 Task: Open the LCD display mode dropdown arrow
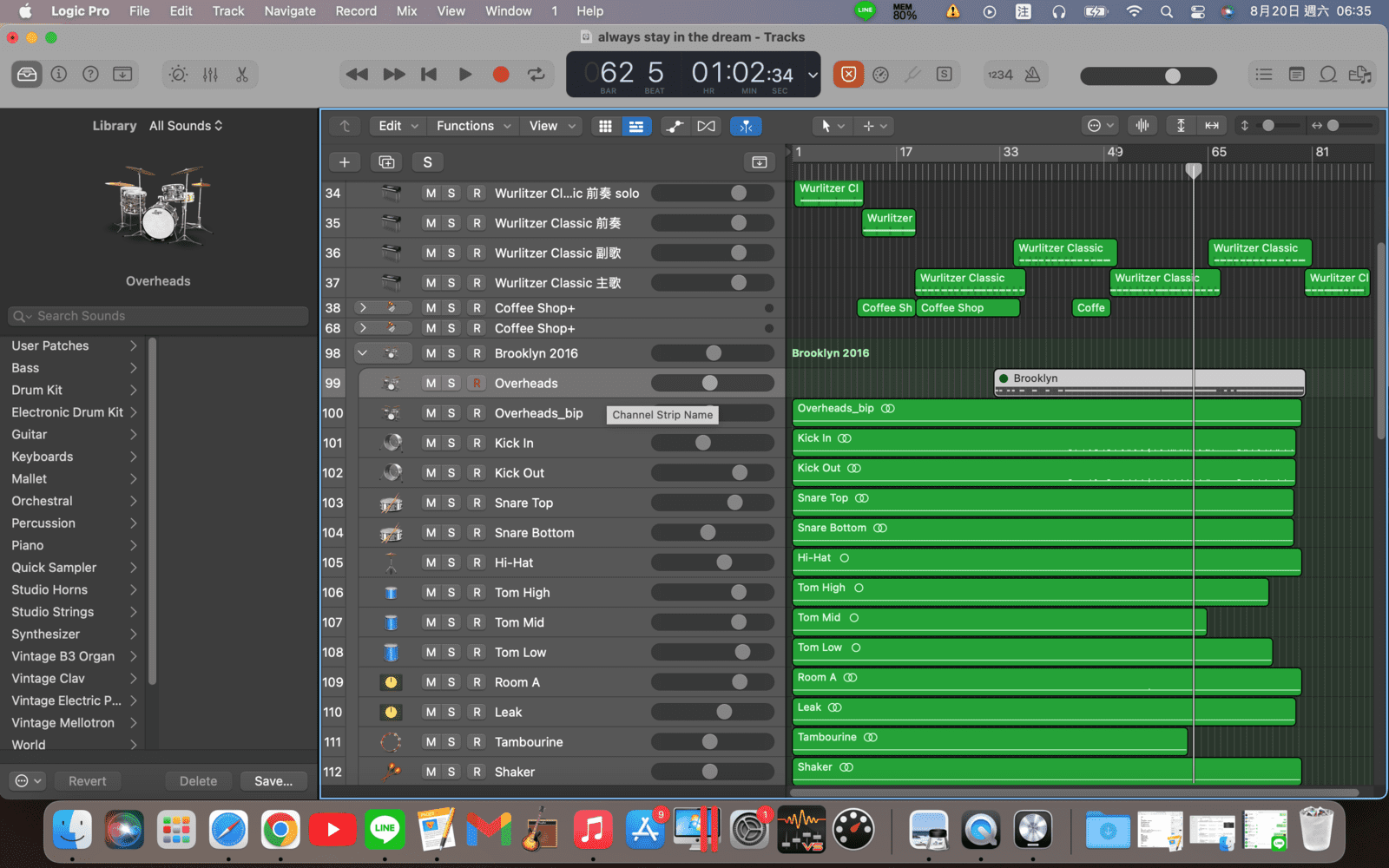(x=813, y=75)
